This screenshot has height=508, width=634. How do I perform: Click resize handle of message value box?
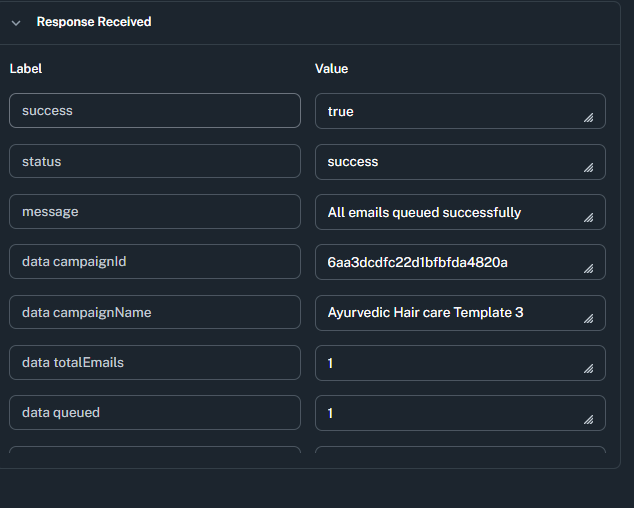click(589, 218)
